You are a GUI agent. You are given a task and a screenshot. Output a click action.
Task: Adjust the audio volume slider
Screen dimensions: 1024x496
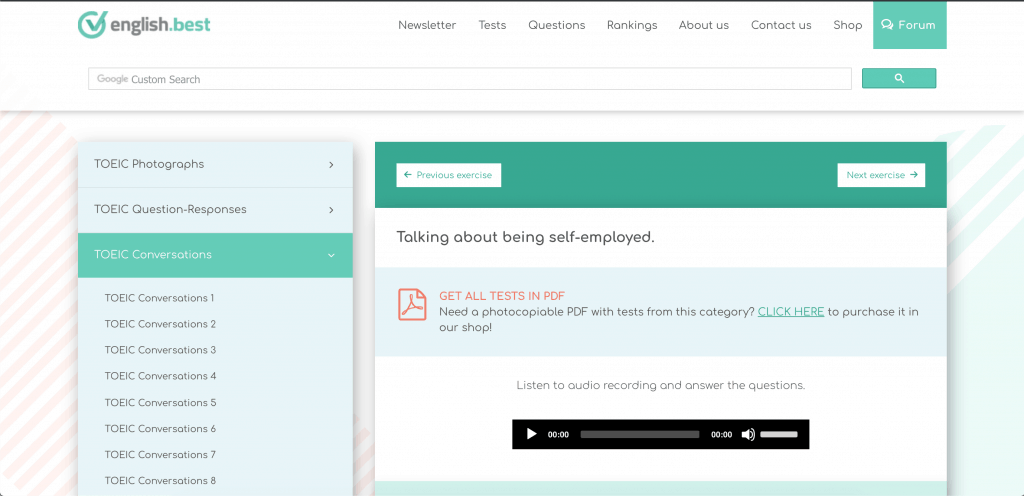[x=779, y=434]
